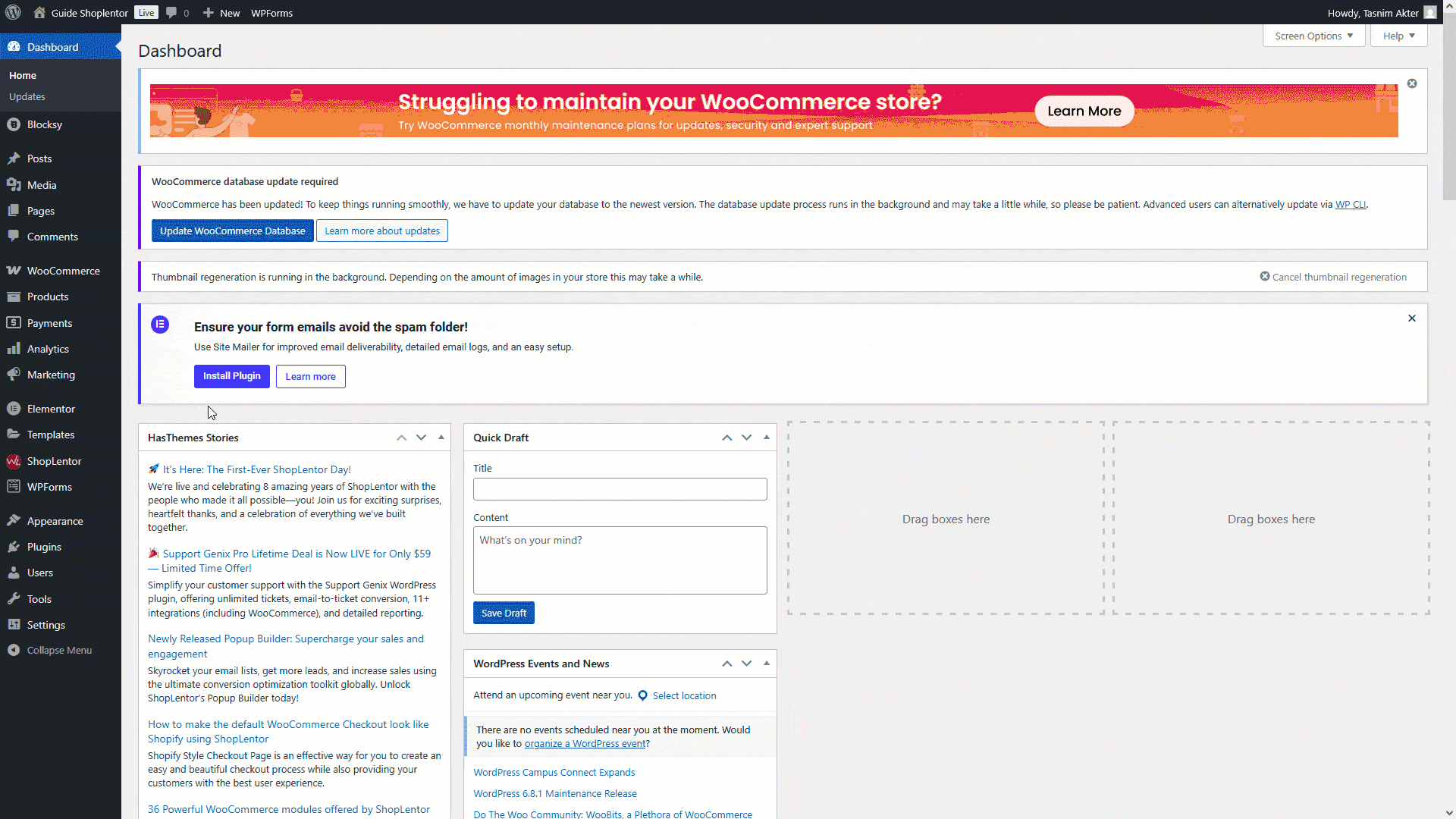Open the ShopLentor sidebar item

(54, 461)
